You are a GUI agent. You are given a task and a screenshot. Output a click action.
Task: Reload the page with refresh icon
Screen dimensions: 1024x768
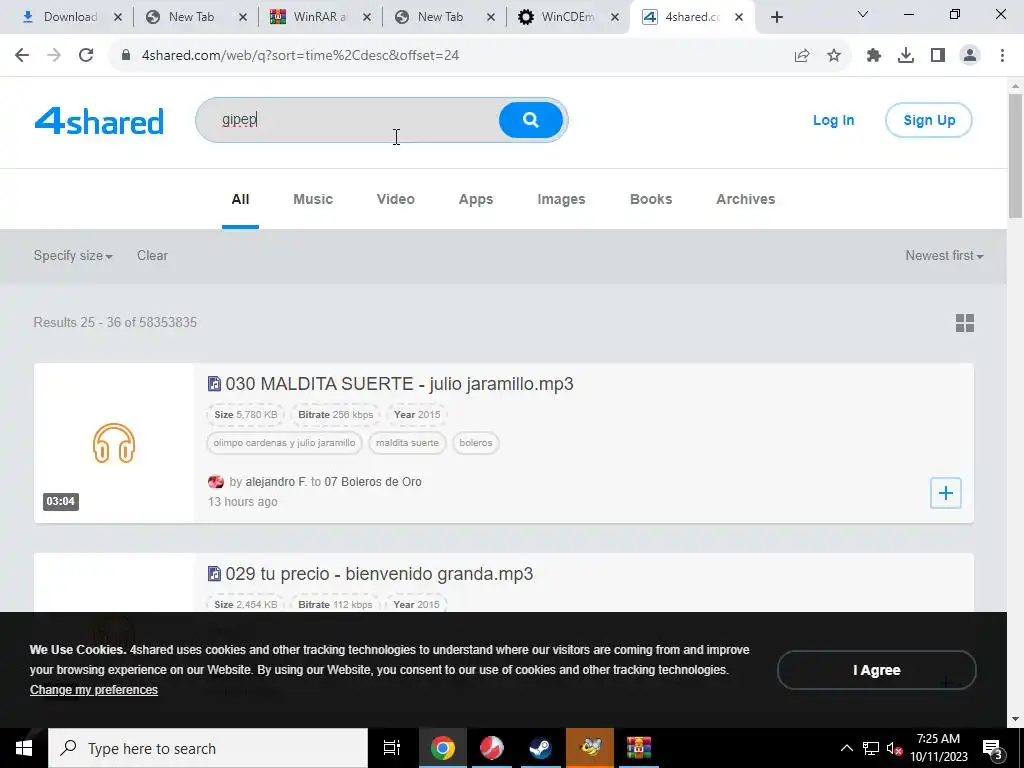click(x=86, y=56)
